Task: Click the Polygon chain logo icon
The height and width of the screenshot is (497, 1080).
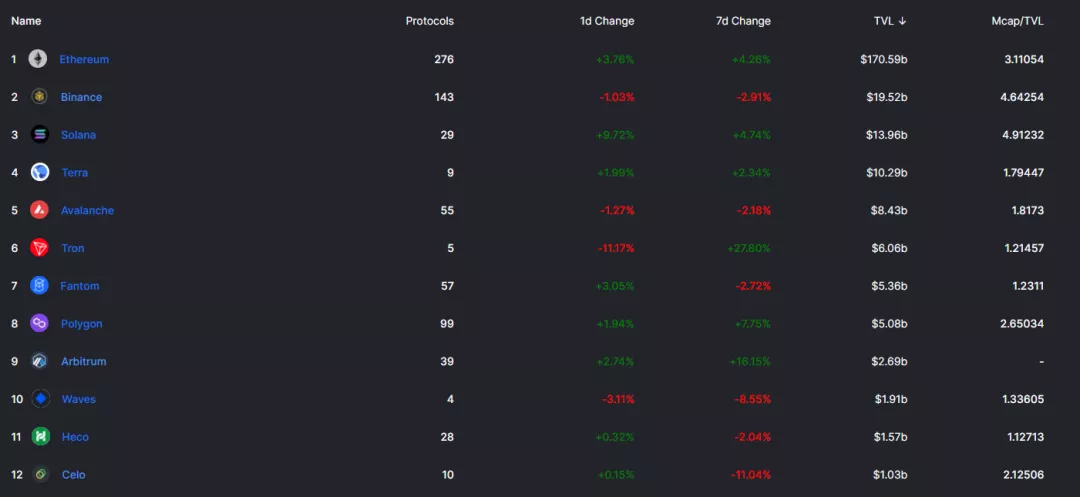Action: (39, 324)
